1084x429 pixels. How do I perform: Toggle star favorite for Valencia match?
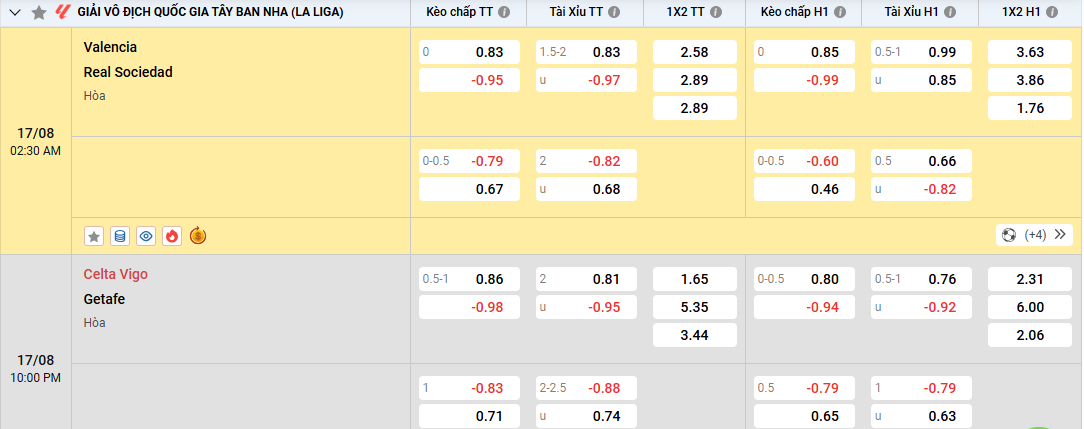click(94, 236)
